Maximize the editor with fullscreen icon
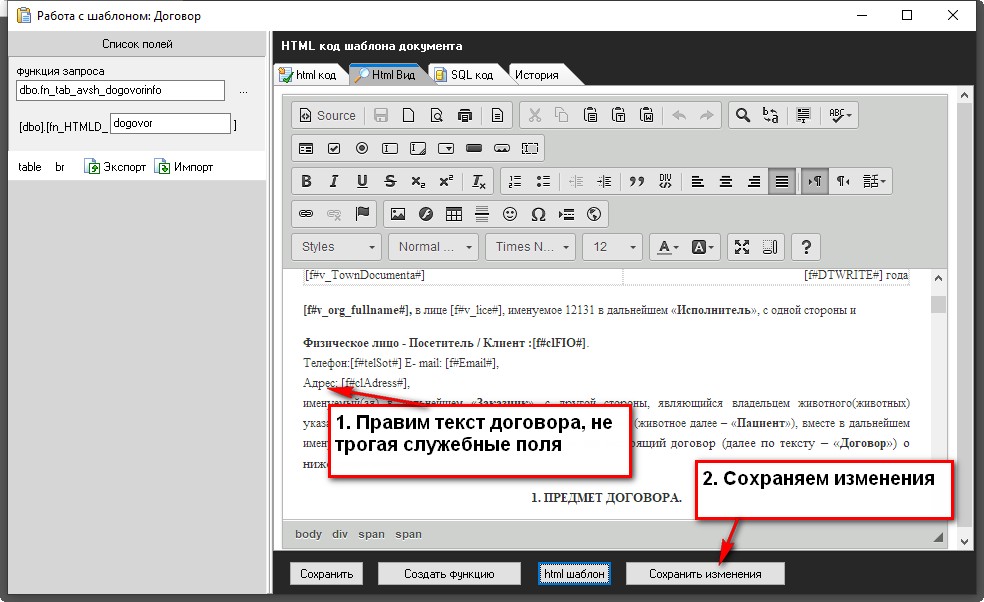984x602 pixels. click(x=742, y=247)
